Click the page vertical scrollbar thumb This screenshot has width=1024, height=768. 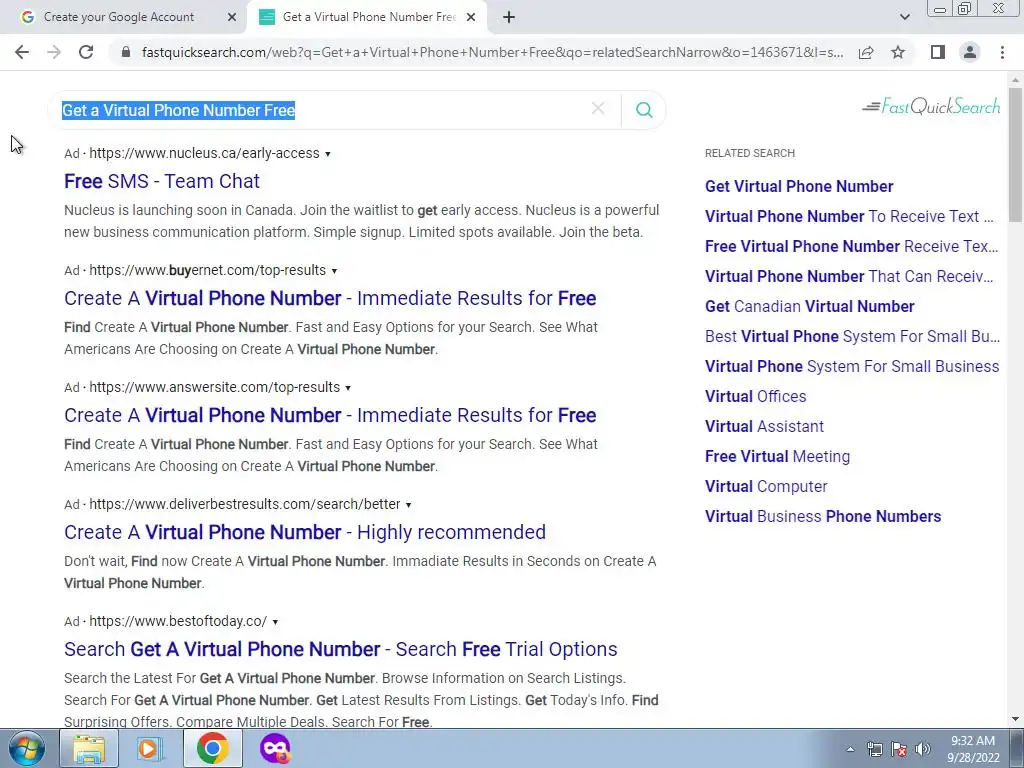pyautogui.click(x=1015, y=154)
